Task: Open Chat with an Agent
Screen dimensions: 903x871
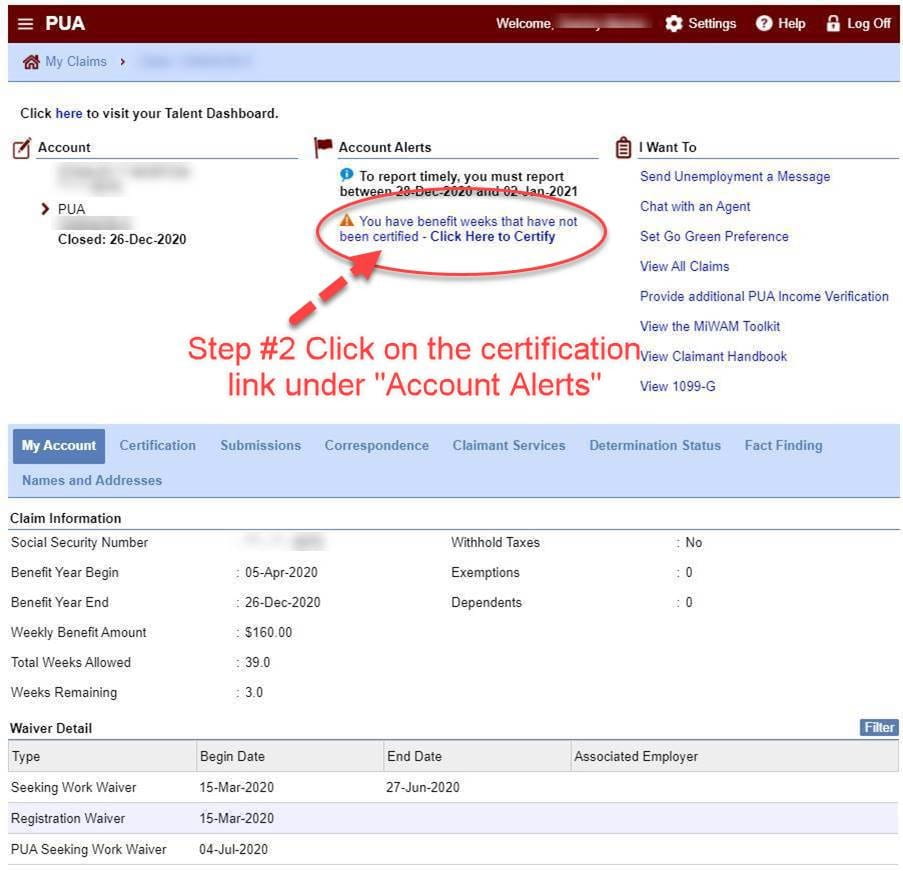Action: [x=695, y=206]
